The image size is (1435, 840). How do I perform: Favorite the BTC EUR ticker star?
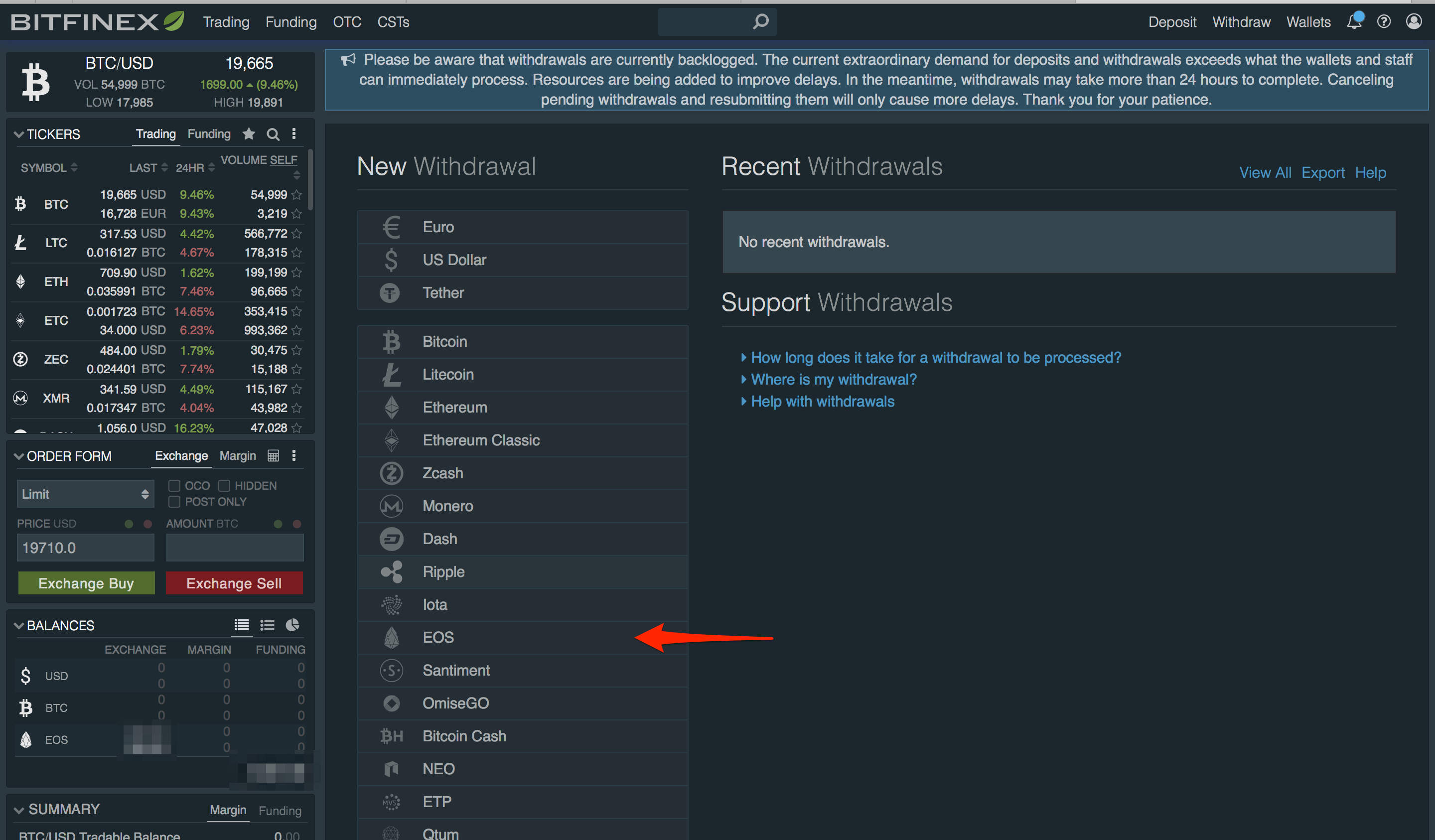(296, 214)
